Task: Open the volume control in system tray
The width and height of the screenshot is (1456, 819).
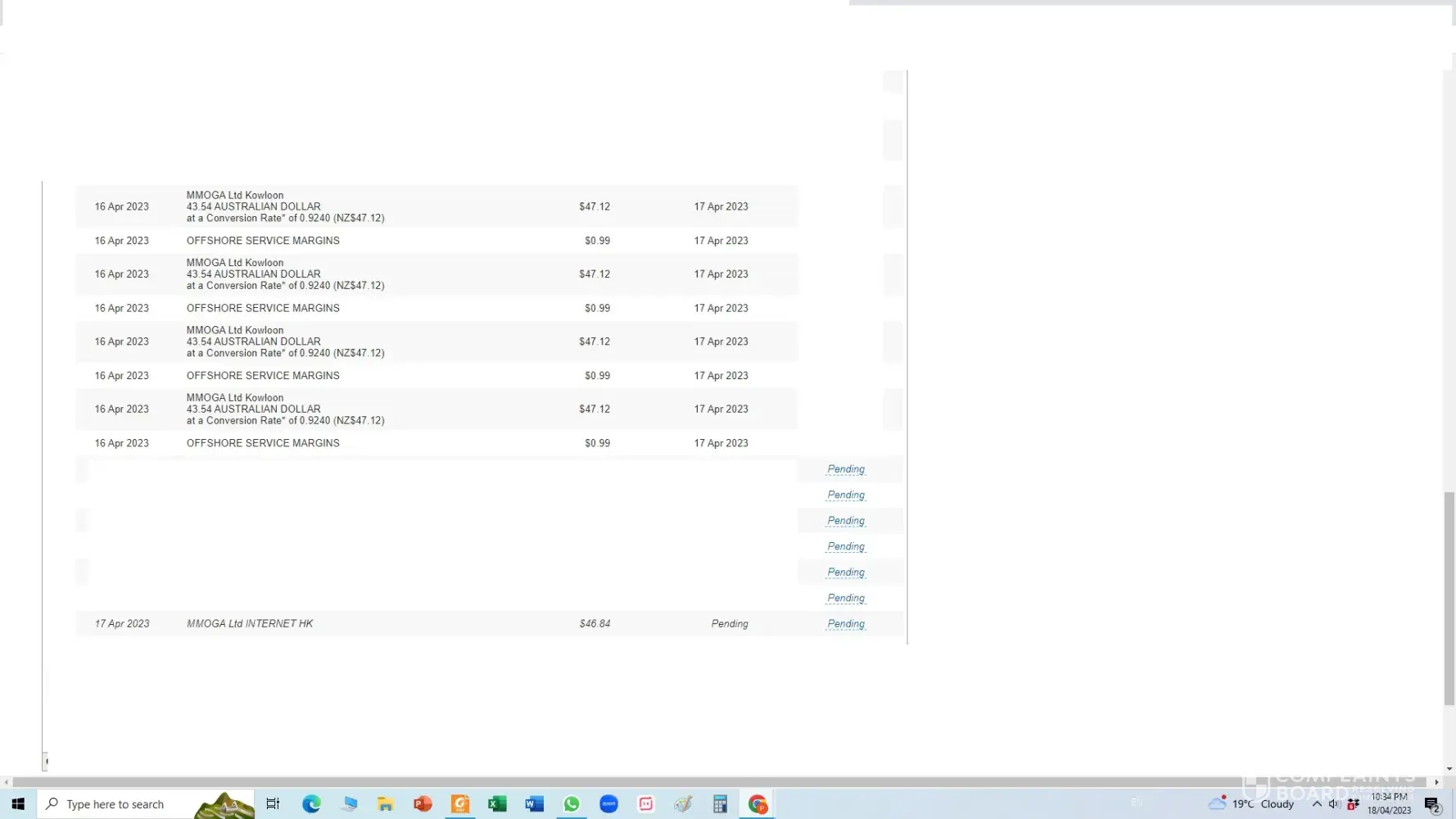Action: [x=1334, y=804]
